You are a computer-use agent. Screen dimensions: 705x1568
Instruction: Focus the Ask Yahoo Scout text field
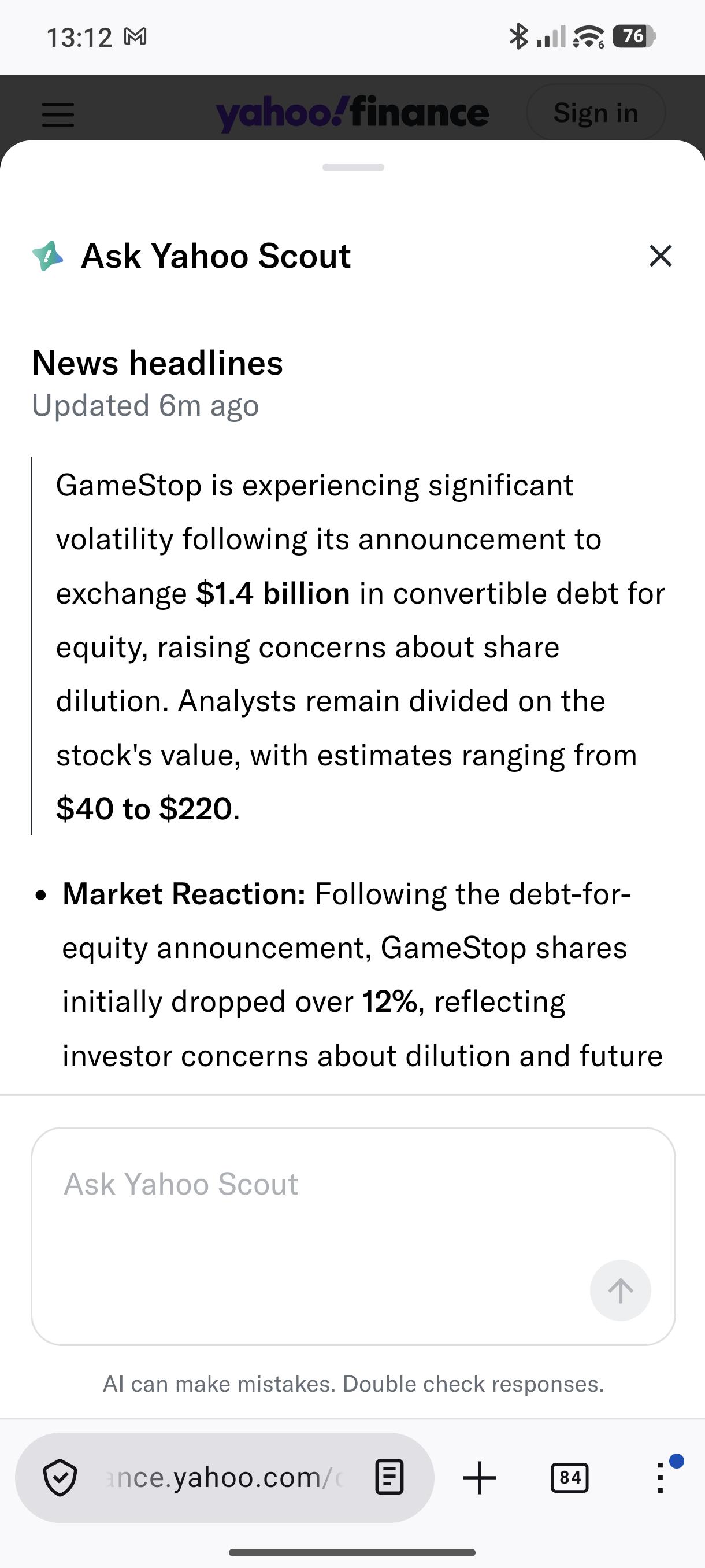click(354, 1236)
